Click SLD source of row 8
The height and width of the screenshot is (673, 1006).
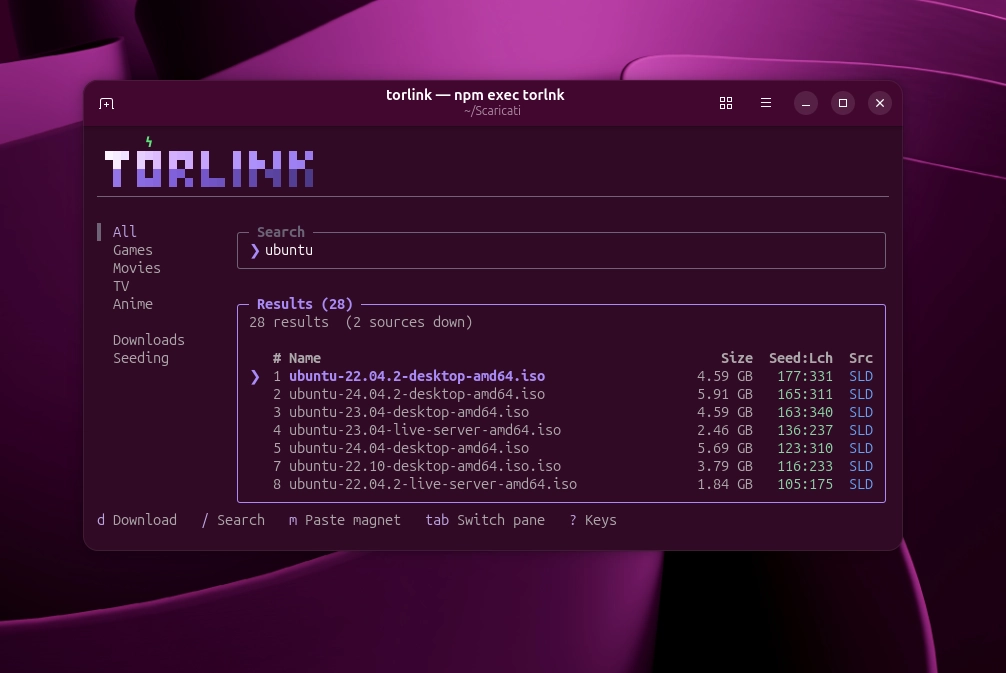(861, 484)
